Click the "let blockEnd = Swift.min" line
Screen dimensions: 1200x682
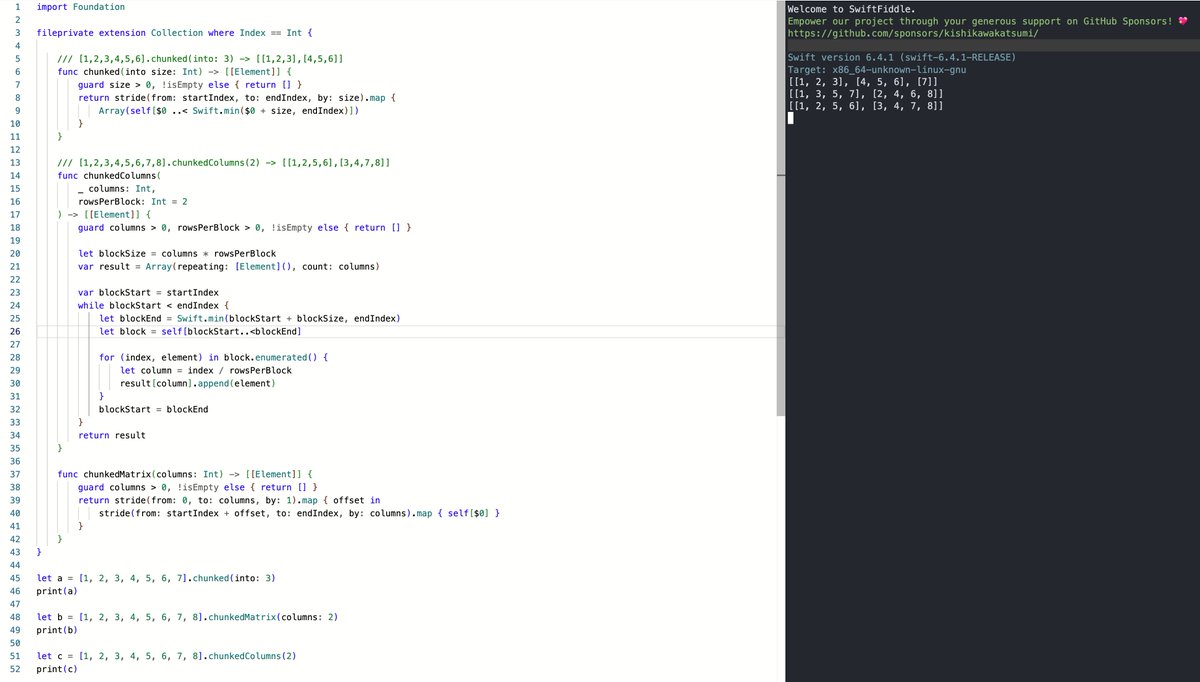click(249, 319)
